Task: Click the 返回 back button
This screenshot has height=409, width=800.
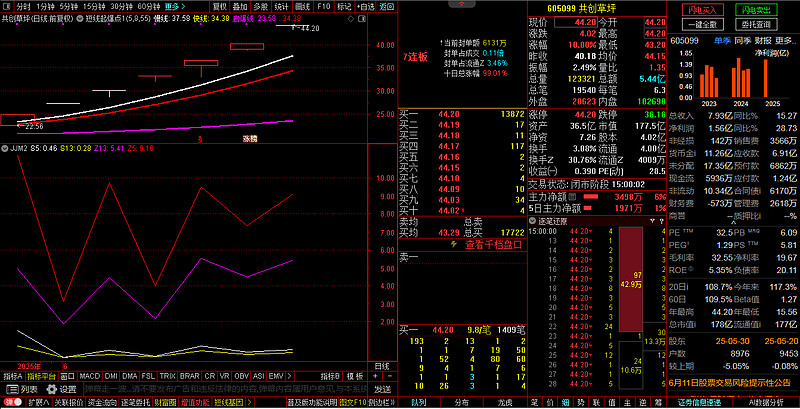Action: [x=386, y=7]
